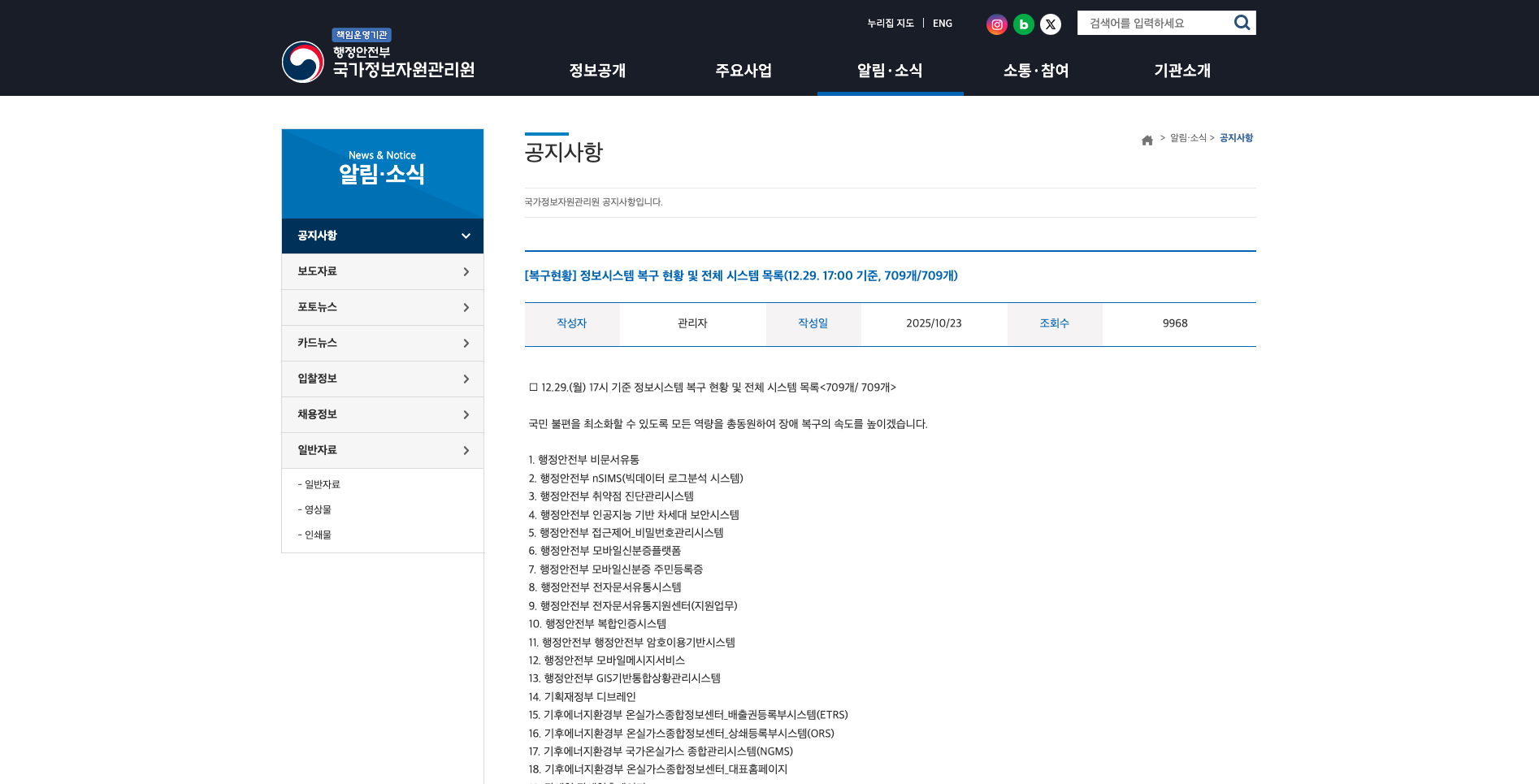The height and width of the screenshot is (784, 1539).
Task: Click inside the search input field
Action: tap(1154, 22)
